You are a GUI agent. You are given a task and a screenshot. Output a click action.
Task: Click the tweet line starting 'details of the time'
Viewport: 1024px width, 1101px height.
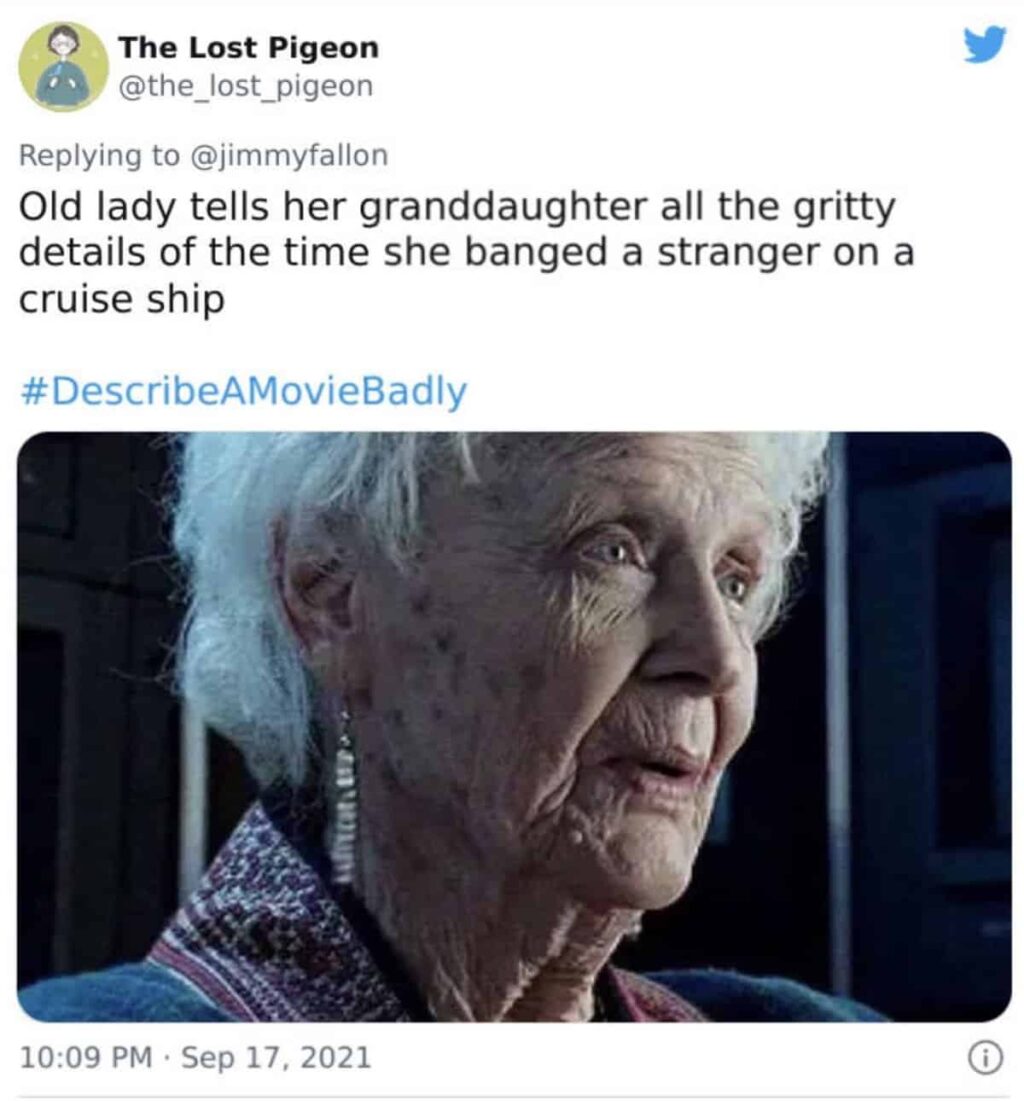coord(466,253)
